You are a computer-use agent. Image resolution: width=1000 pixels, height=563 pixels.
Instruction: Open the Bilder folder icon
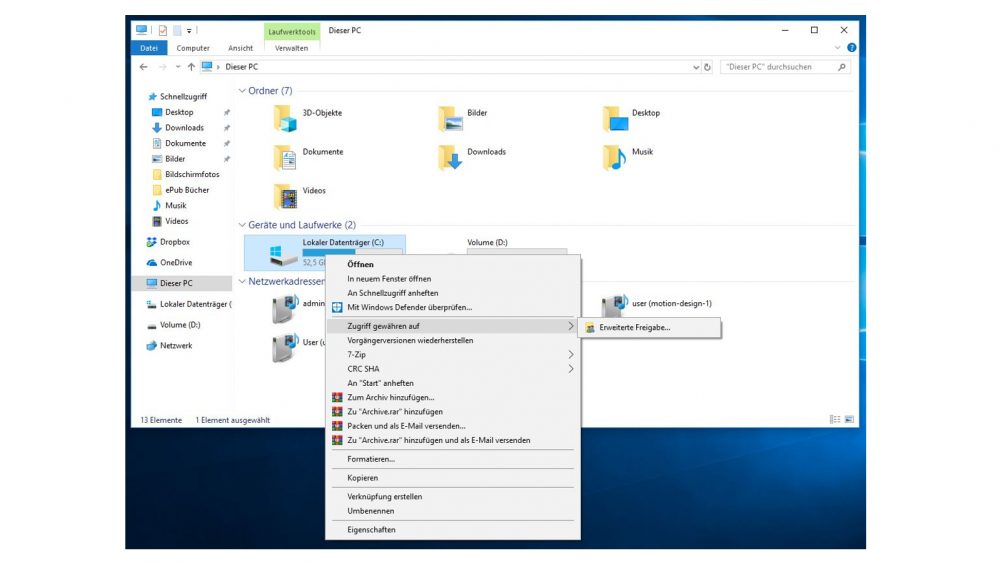point(451,119)
